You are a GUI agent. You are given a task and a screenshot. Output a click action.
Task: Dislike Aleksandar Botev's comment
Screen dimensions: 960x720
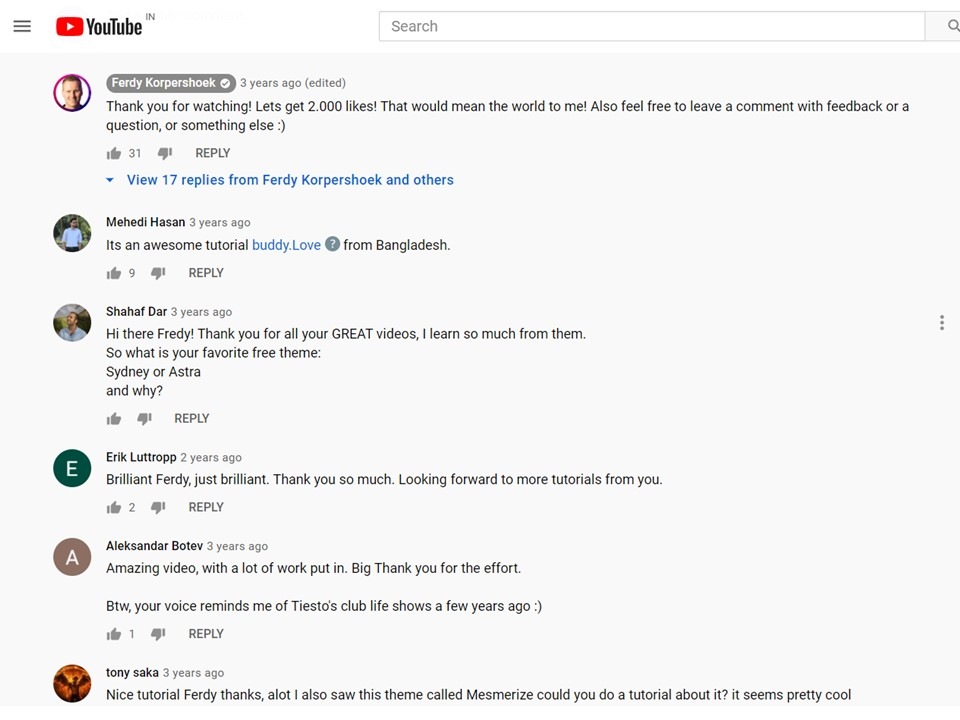point(158,634)
